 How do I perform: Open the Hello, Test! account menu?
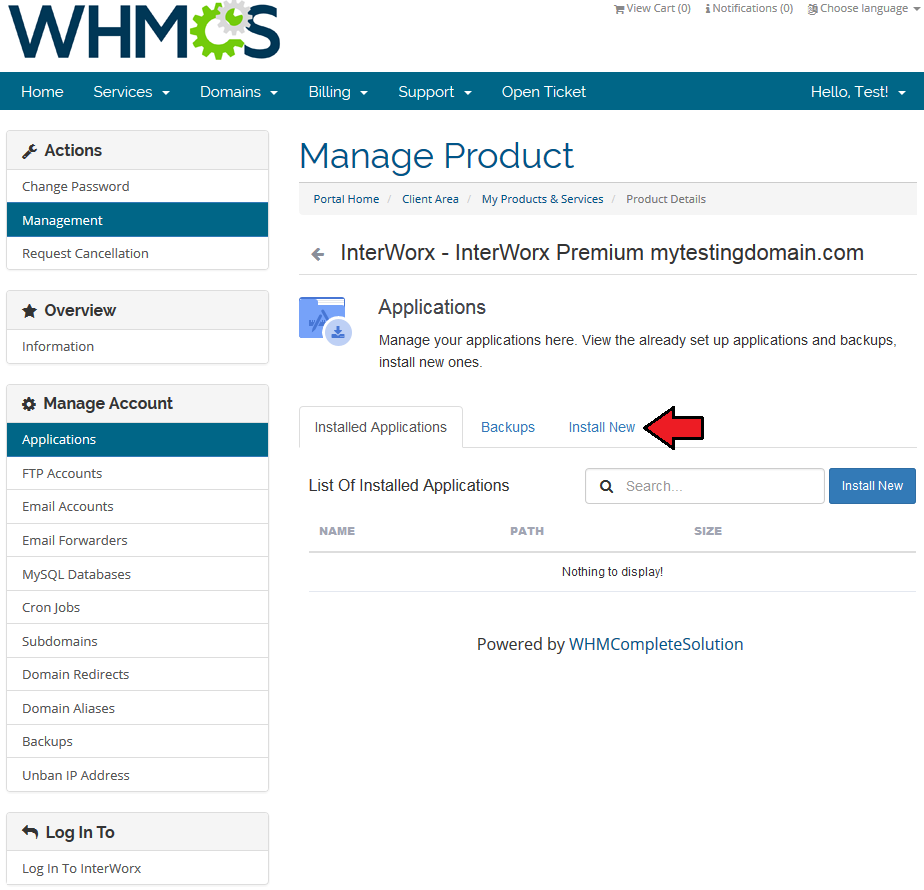[858, 92]
